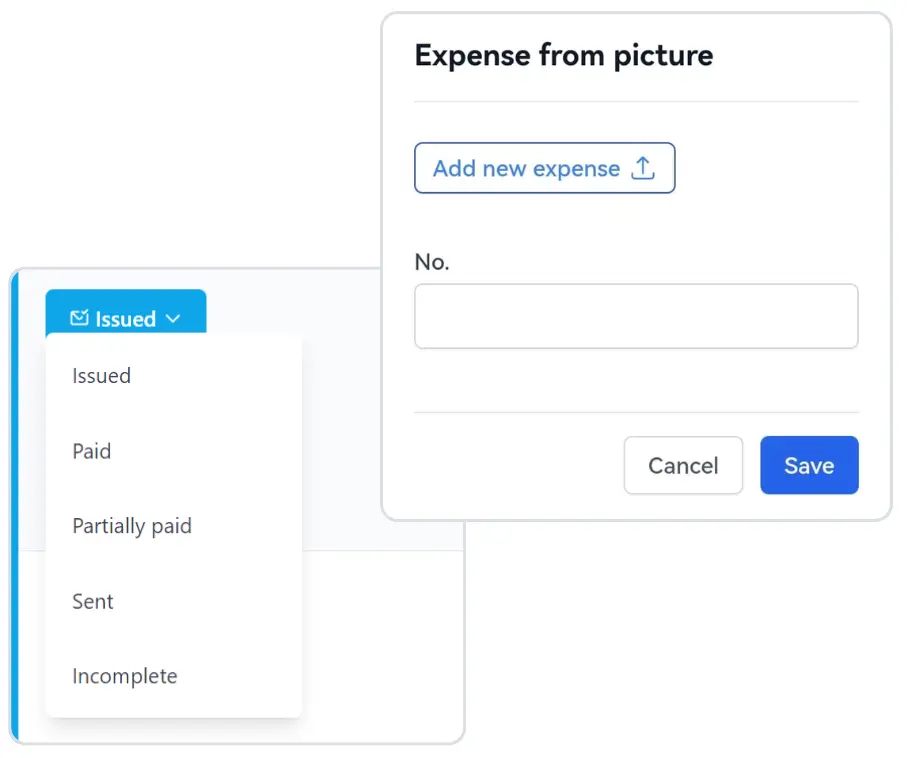The image size is (907, 758).
Task: Pick Sent in the status menu
Action: point(93,601)
